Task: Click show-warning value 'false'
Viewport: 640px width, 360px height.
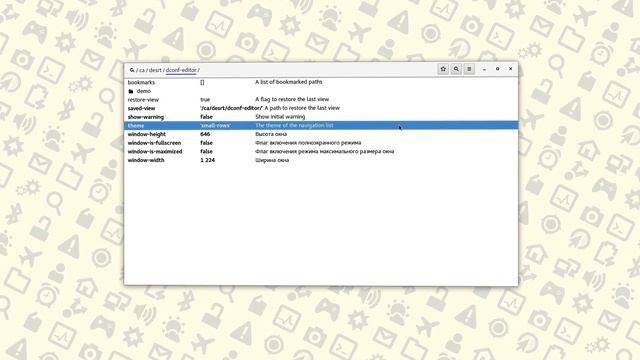Action: coord(206,117)
